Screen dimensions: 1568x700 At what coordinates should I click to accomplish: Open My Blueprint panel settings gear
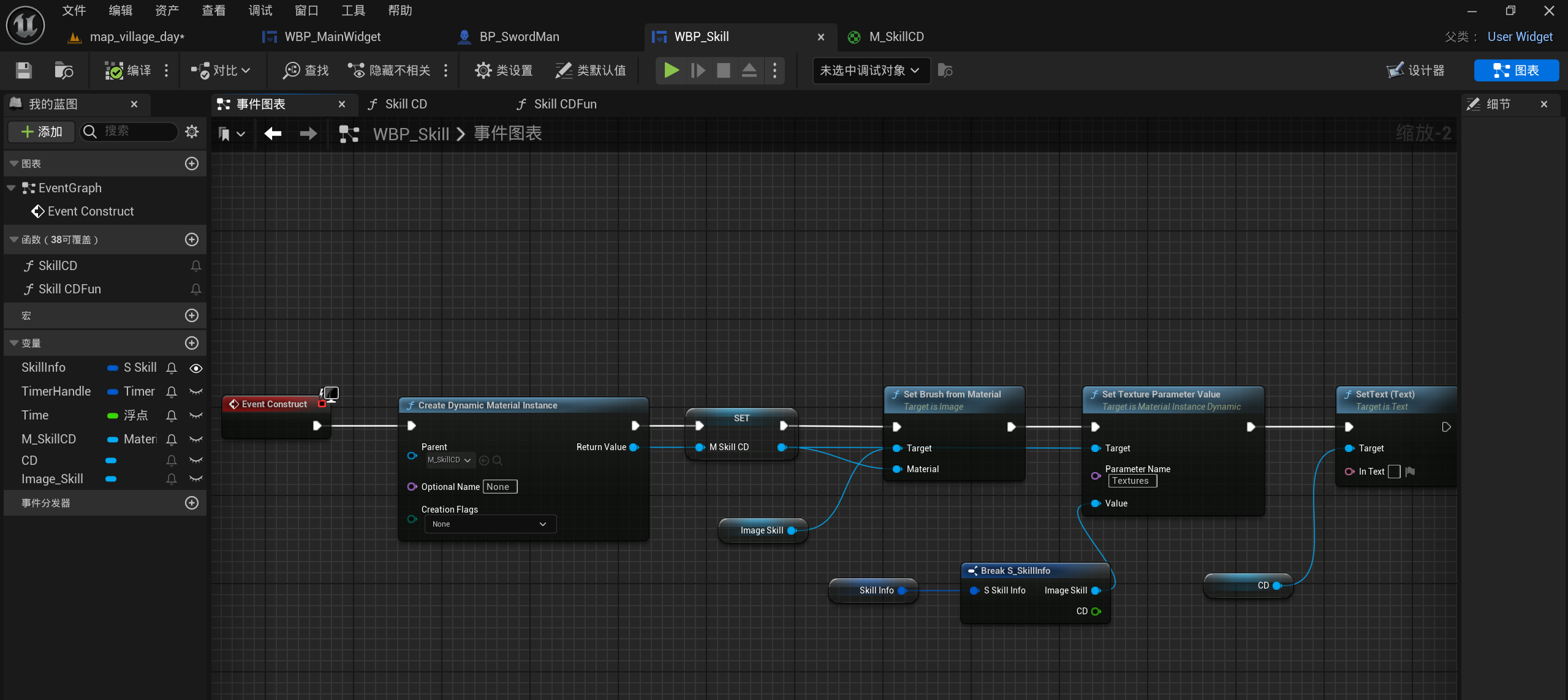point(192,132)
